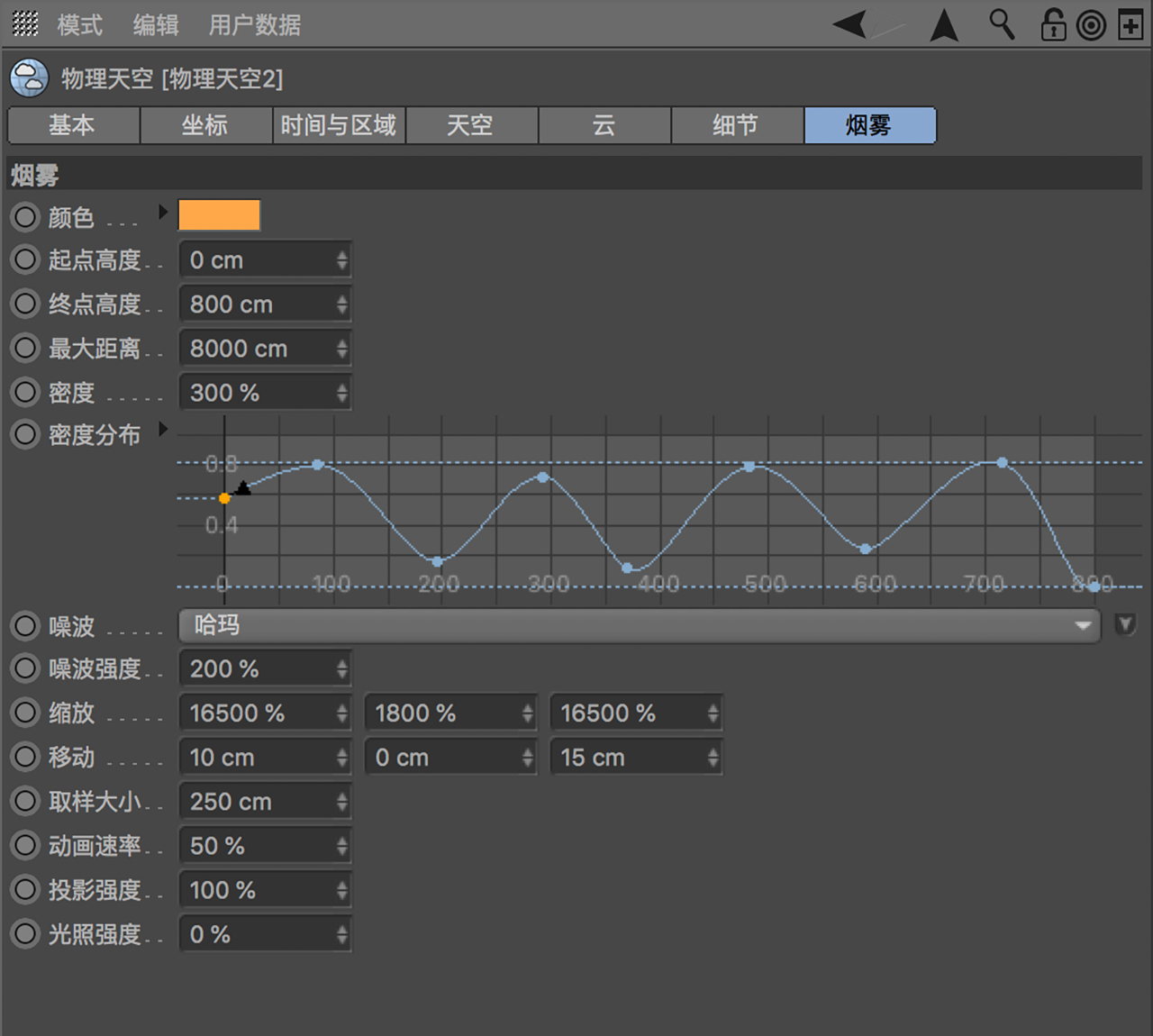Image resolution: width=1153 pixels, height=1036 pixels.
Task: Open new attribute manager plus icon
Action: pyautogui.click(x=1130, y=25)
